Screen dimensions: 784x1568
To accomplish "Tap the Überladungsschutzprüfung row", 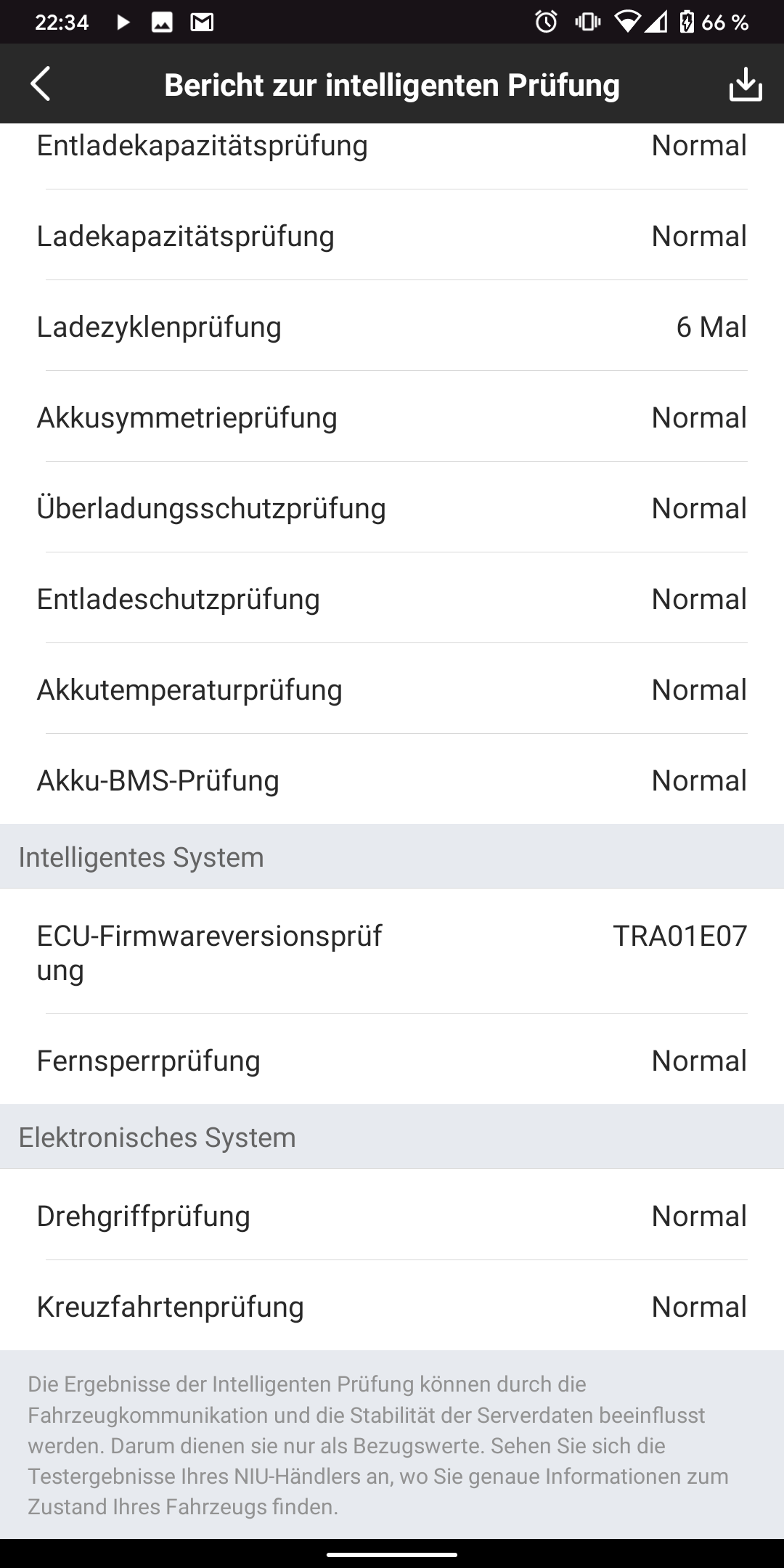I will [x=392, y=508].
